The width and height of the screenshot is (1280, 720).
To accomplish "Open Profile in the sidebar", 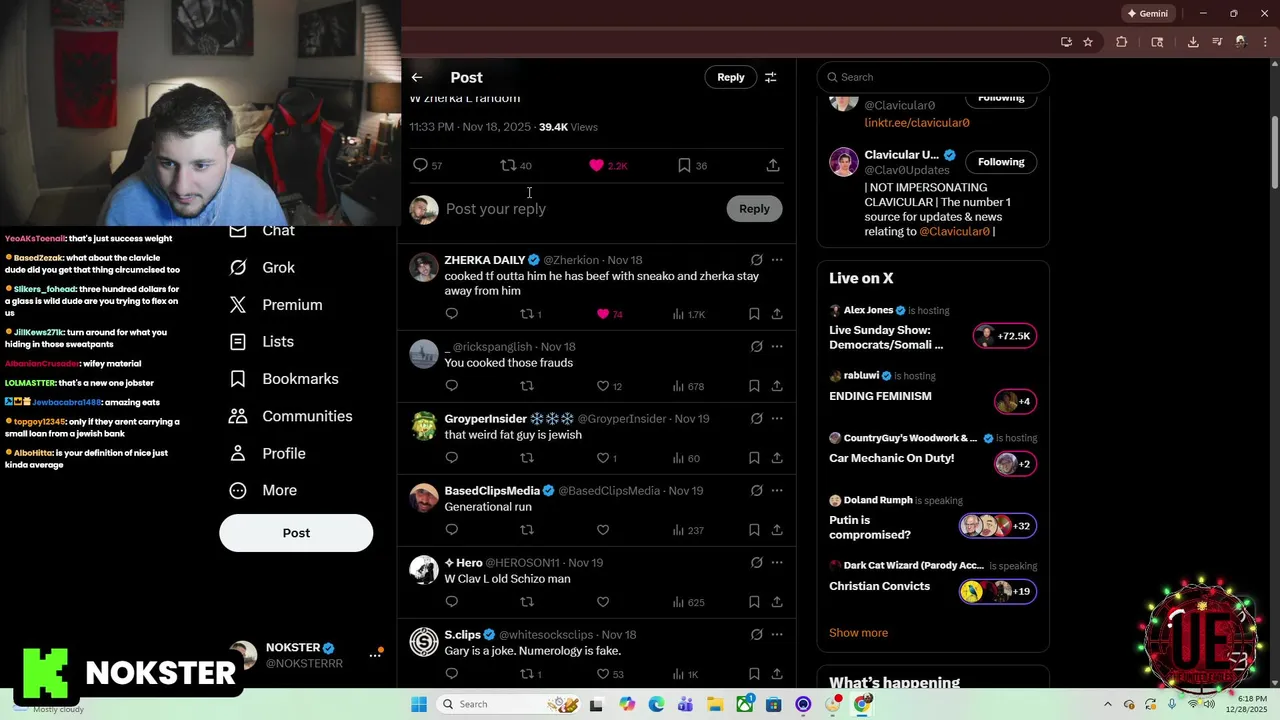I will 268,453.
